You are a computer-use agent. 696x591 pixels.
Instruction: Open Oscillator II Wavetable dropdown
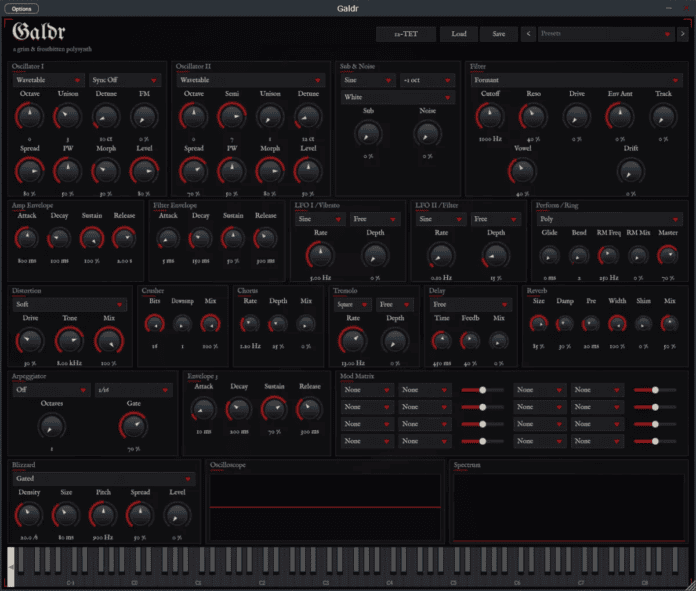pyautogui.click(x=251, y=80)
